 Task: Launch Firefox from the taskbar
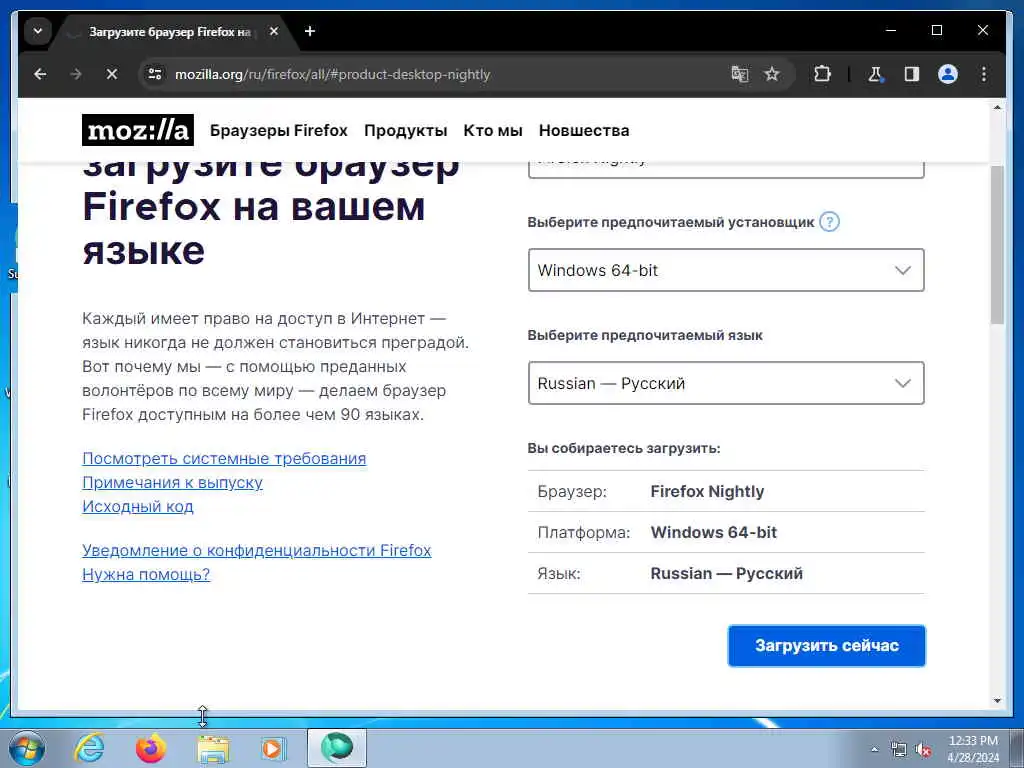pyautogui.click(x=151, y=748)
